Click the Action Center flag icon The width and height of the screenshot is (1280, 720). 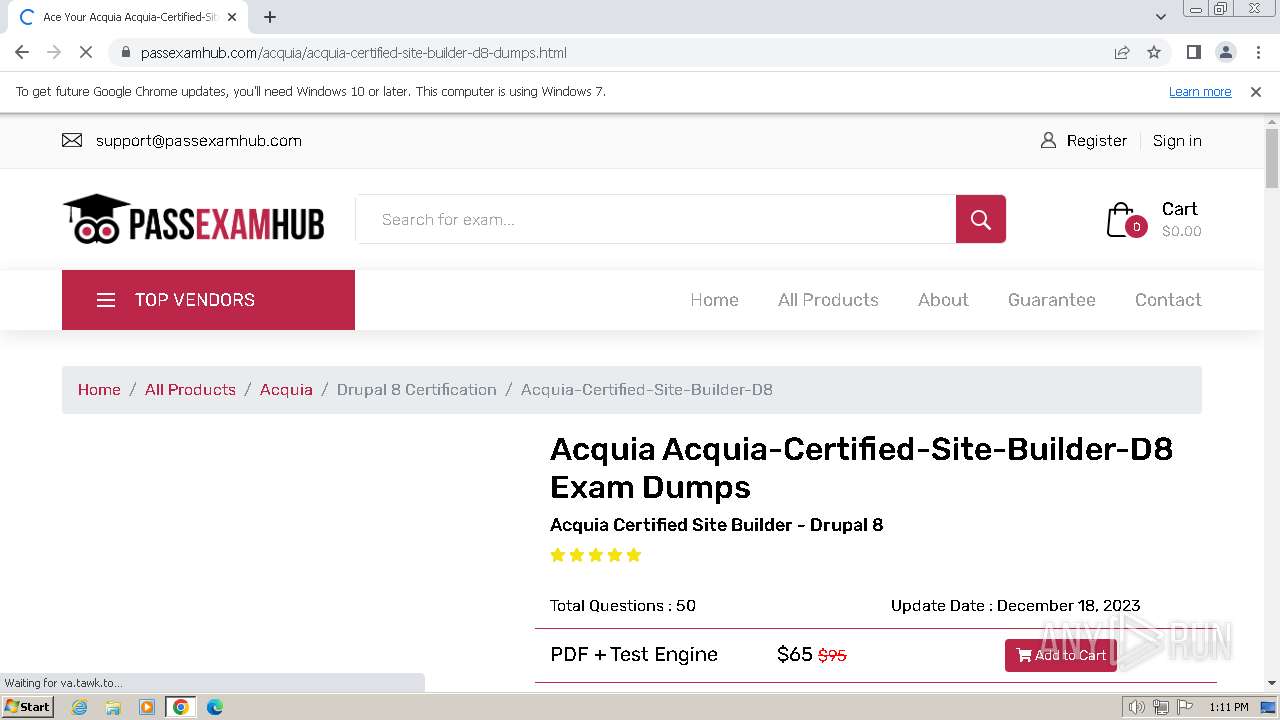(x=1183, y=707)
